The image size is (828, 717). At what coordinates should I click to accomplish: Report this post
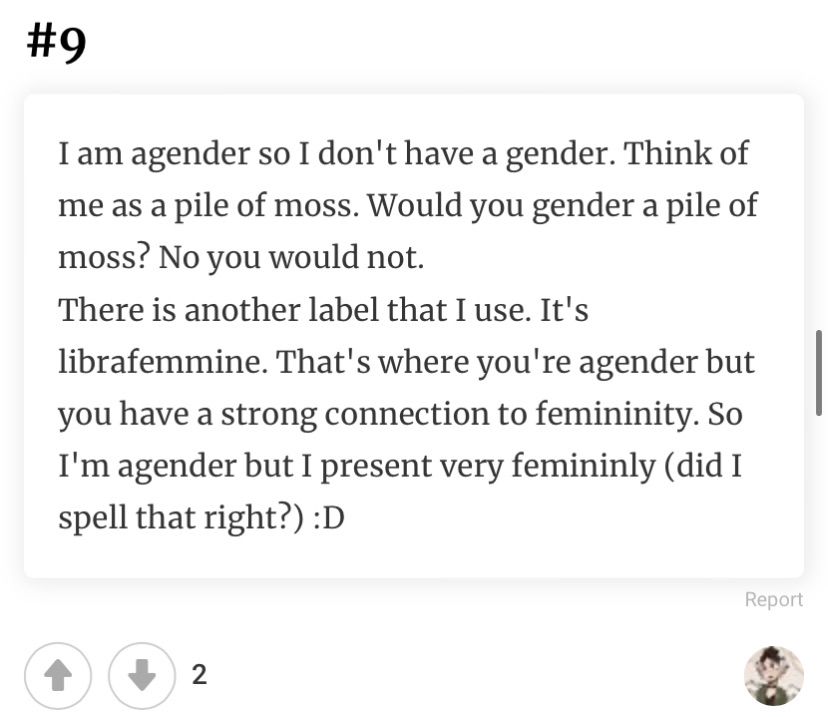pos(773,600)
